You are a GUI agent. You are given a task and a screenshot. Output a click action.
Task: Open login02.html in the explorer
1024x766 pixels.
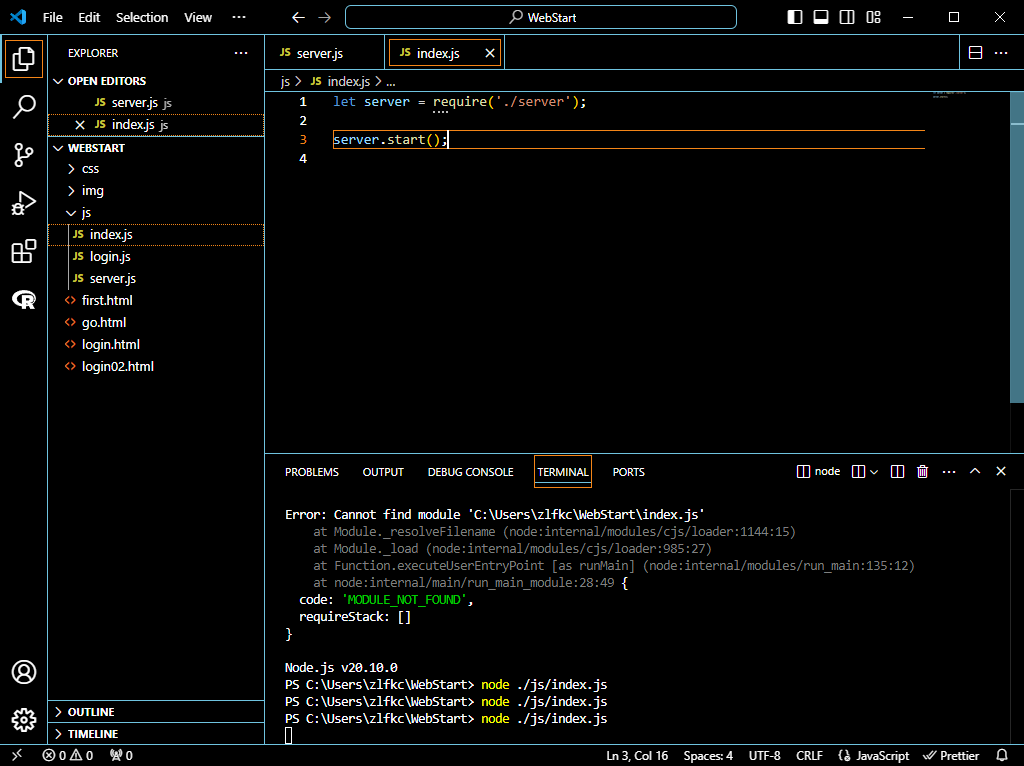[156, 366]
